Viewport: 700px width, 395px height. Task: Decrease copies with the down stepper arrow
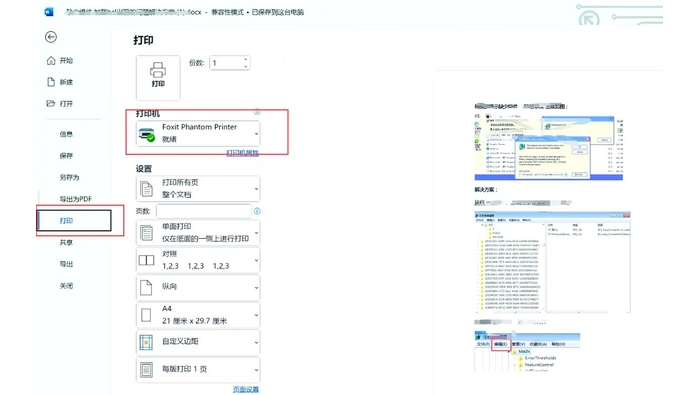point(246,67)
